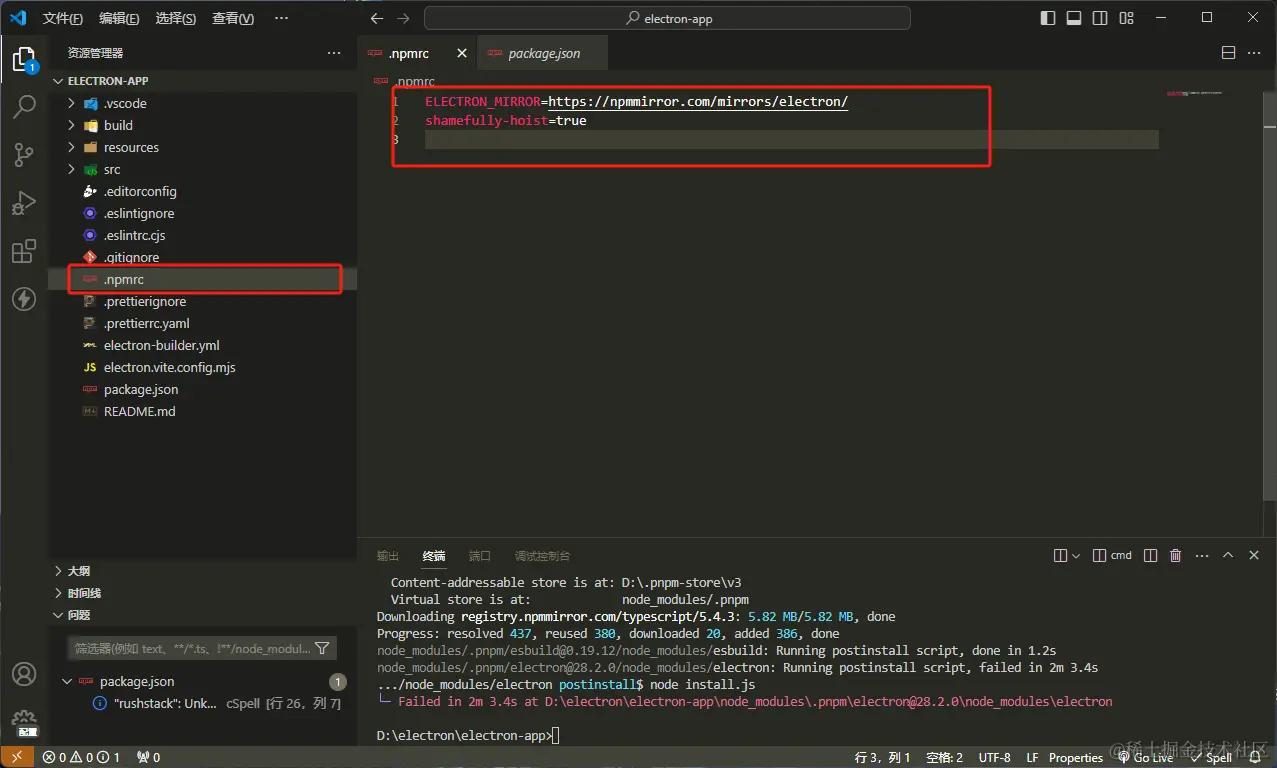Screen dimensions: 1277x768
Task: Open the Run and Debug view
Action: 24,203
